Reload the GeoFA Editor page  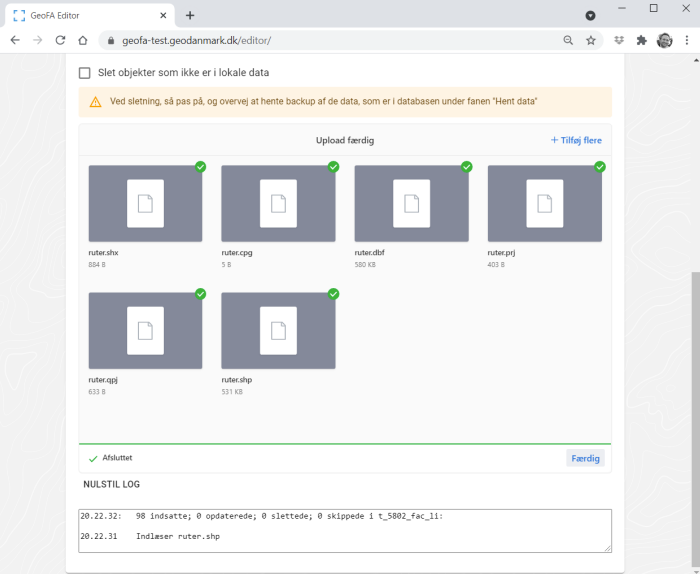coord(60,41)
